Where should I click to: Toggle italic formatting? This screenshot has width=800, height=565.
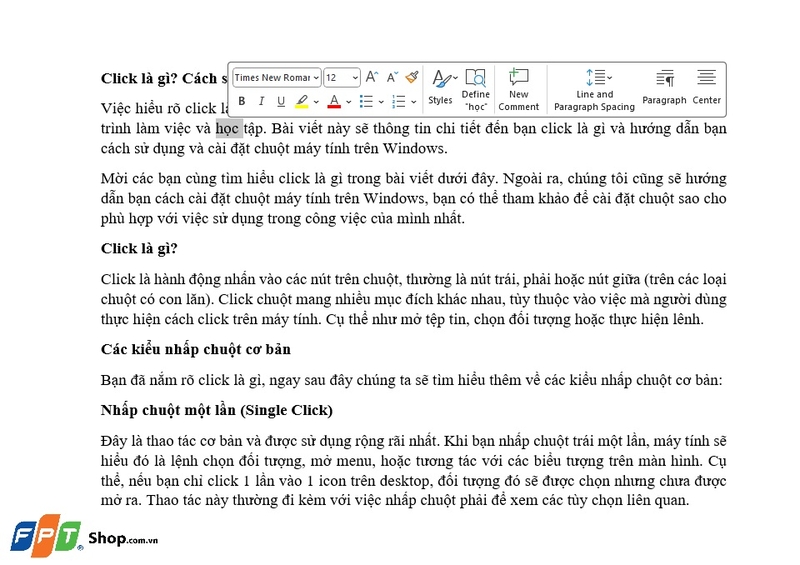tap(261, 101)
